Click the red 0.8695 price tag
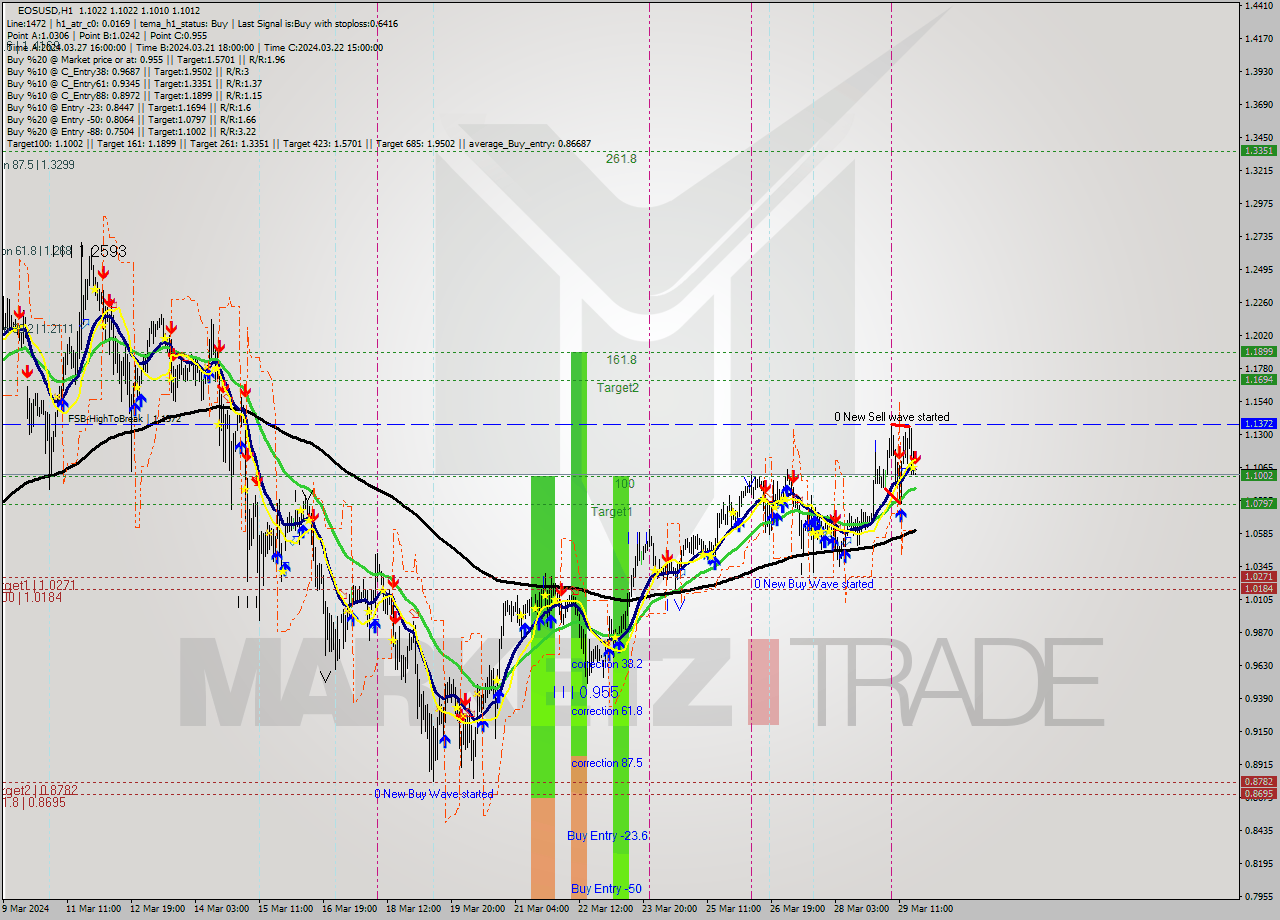 1257,793
